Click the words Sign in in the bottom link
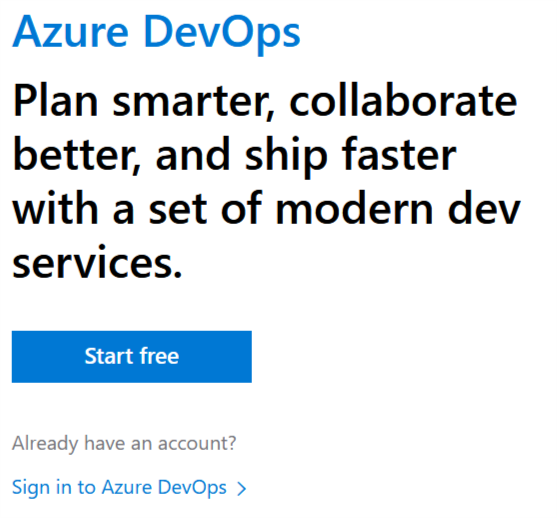The width and height of the screenshot is (557, 518). point(42,487)
